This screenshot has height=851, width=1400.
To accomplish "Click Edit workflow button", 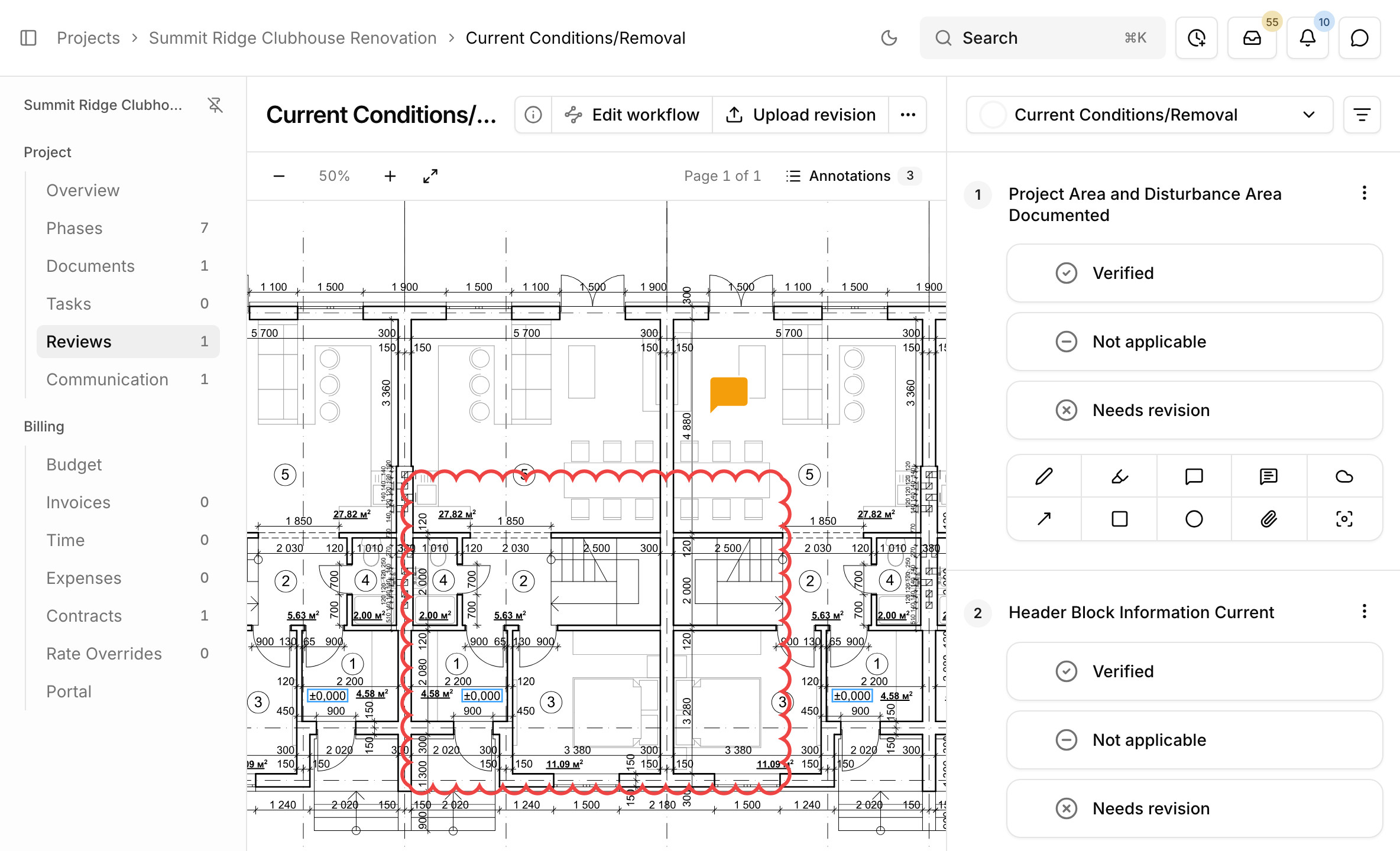I will [x=632, y=115].
